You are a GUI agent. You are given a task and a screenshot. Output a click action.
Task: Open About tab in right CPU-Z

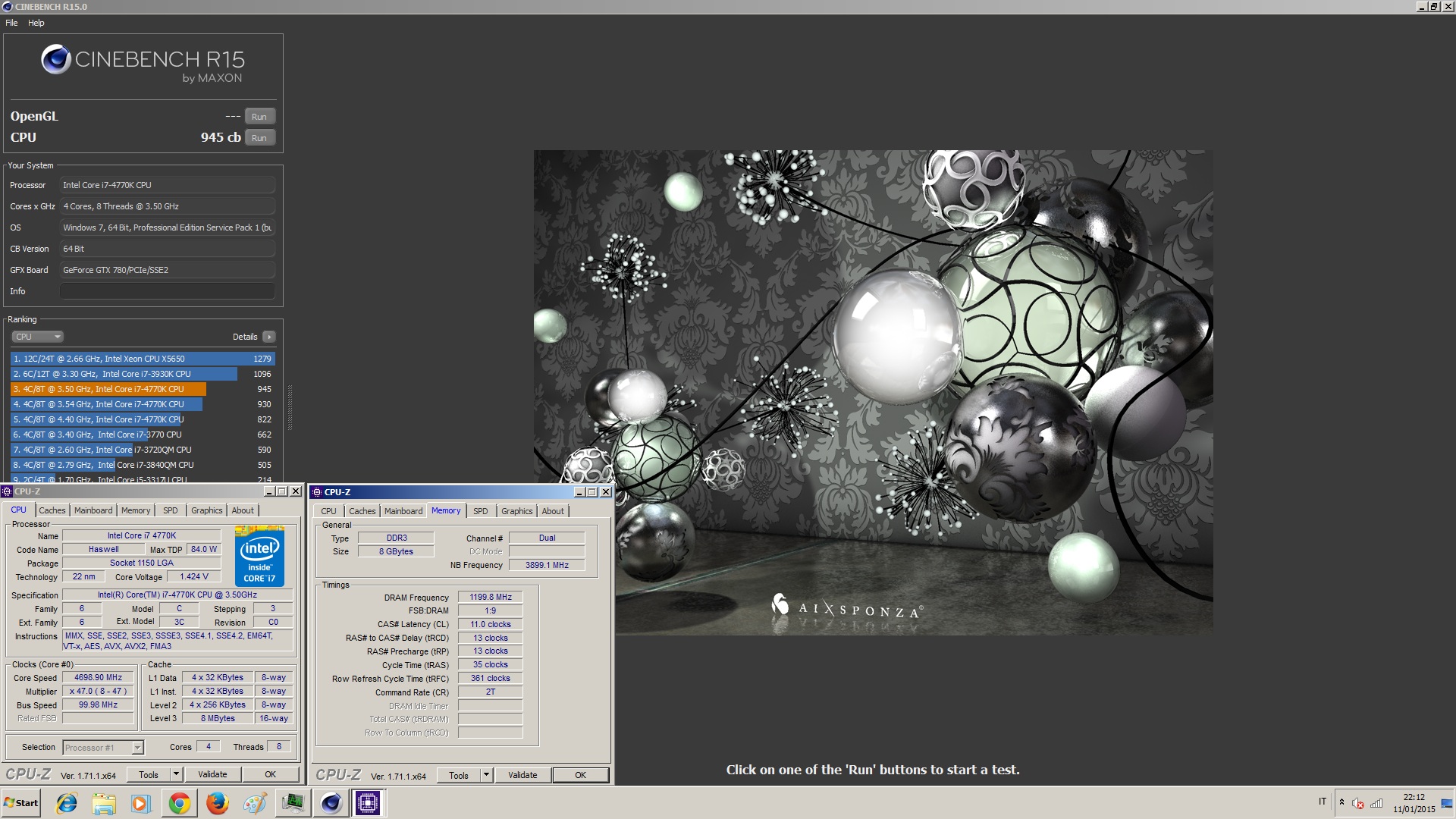click(x=553, y=511)
